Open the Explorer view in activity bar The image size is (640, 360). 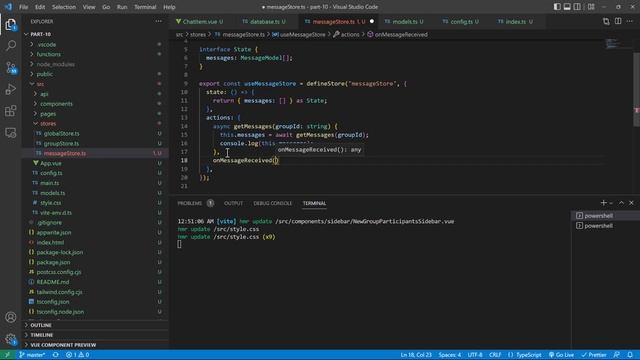click(11, 24)
